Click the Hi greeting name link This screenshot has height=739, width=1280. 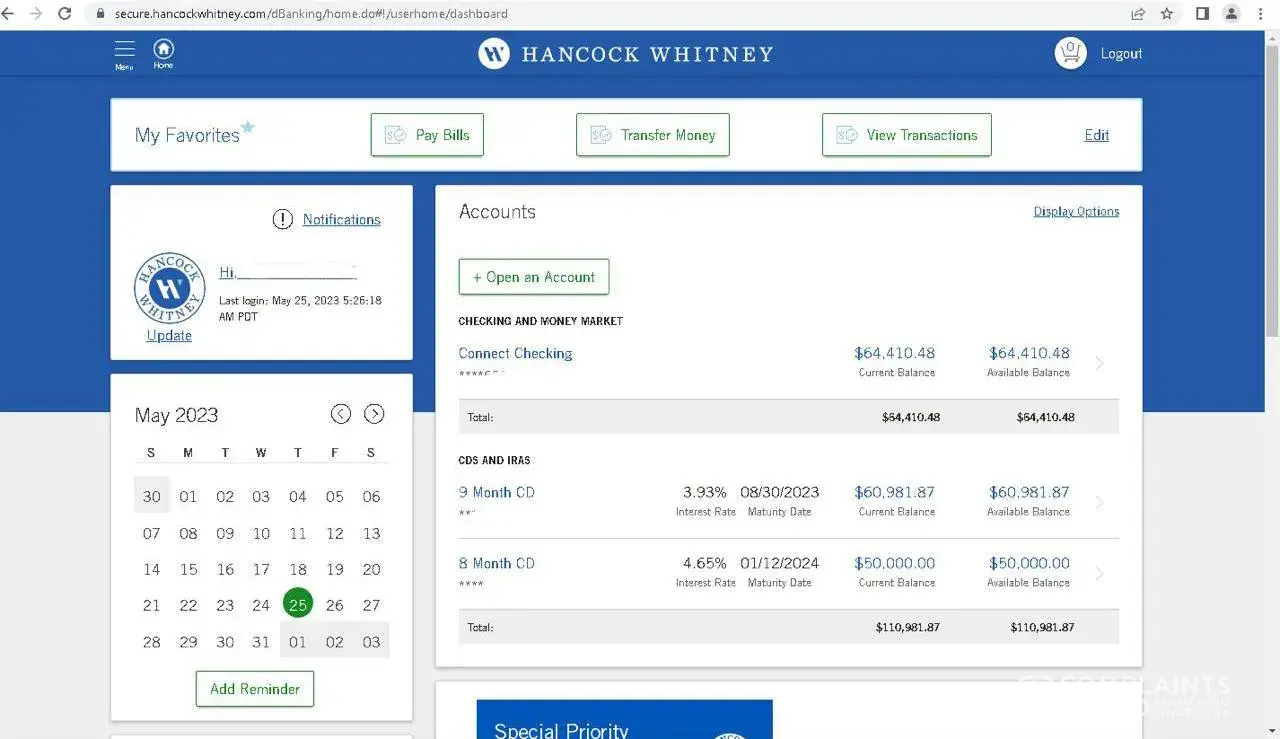pos(288,272)
